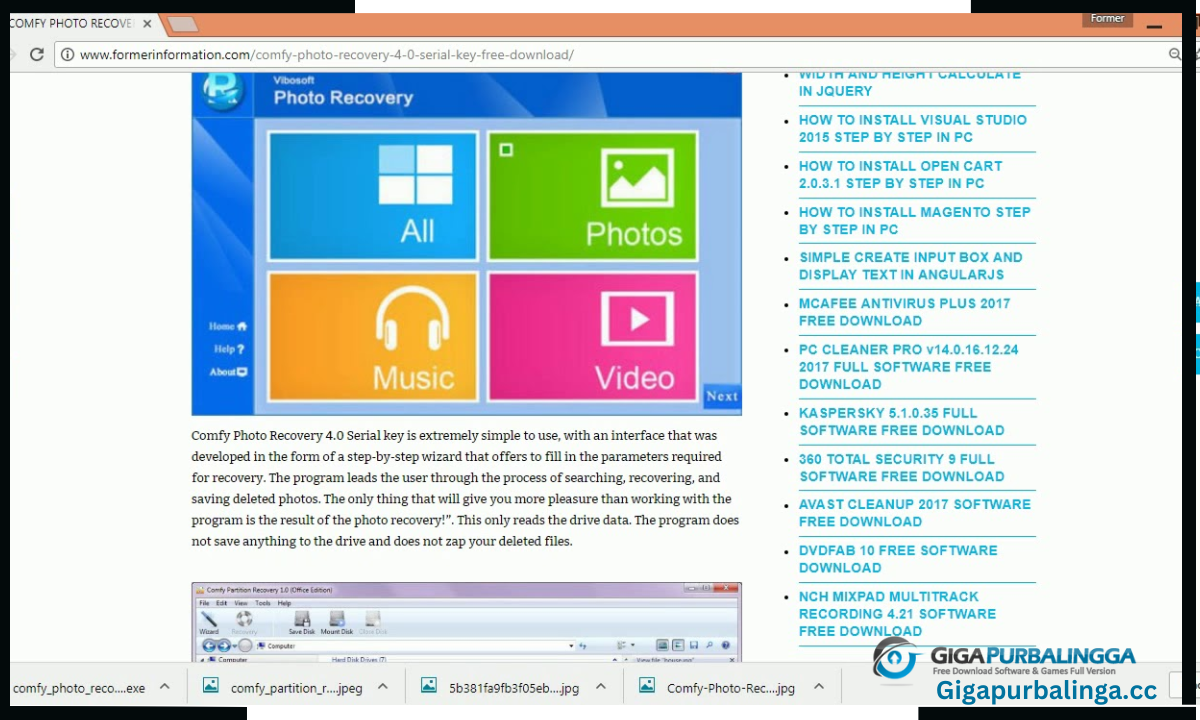The image size is (1200, 720).
Task: Click the Music tile headphones icon
Action: pos(413,318)
